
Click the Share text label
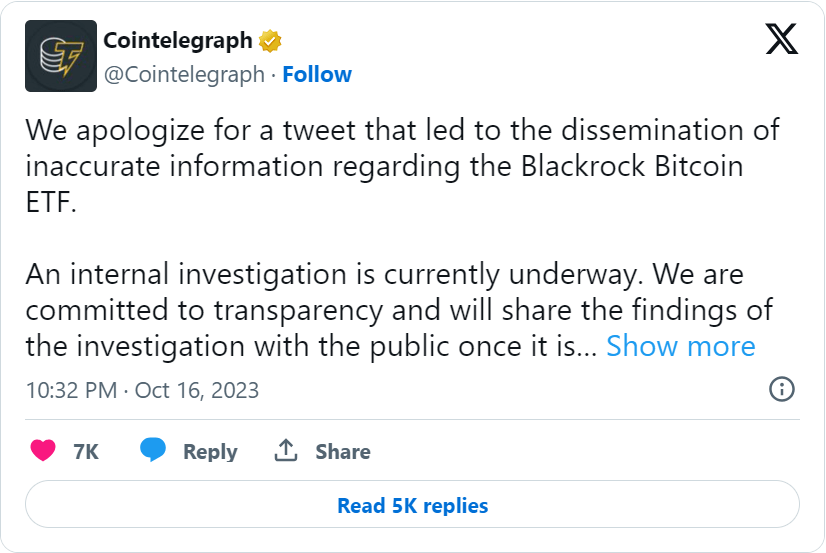tap(343, 452)
